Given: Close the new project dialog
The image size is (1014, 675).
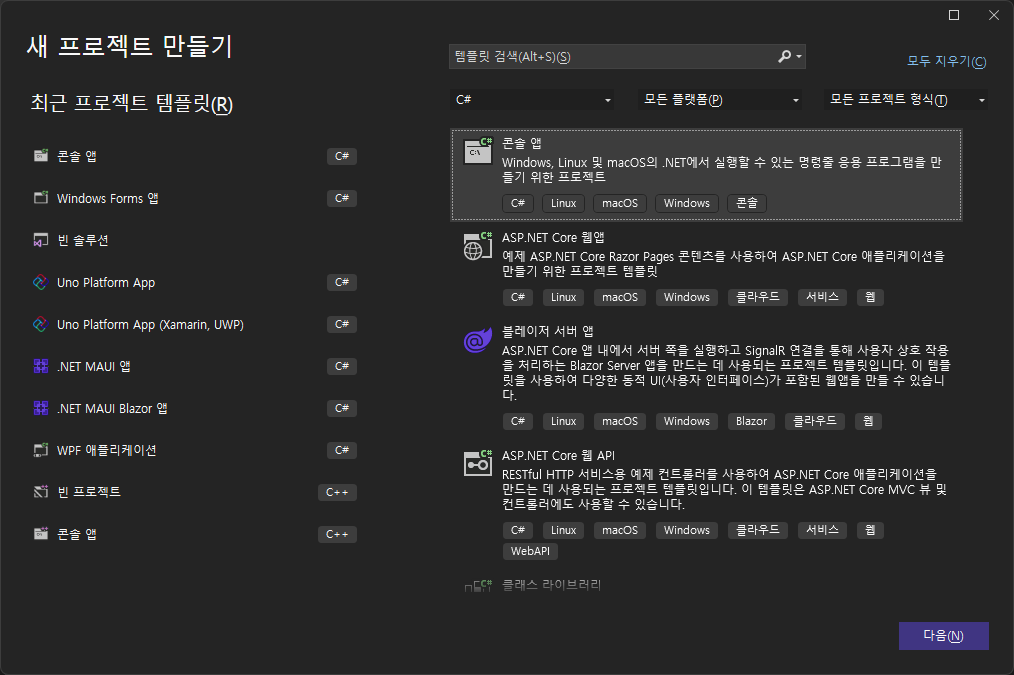Looking at the screenshot, I should (x=994, y=15).
